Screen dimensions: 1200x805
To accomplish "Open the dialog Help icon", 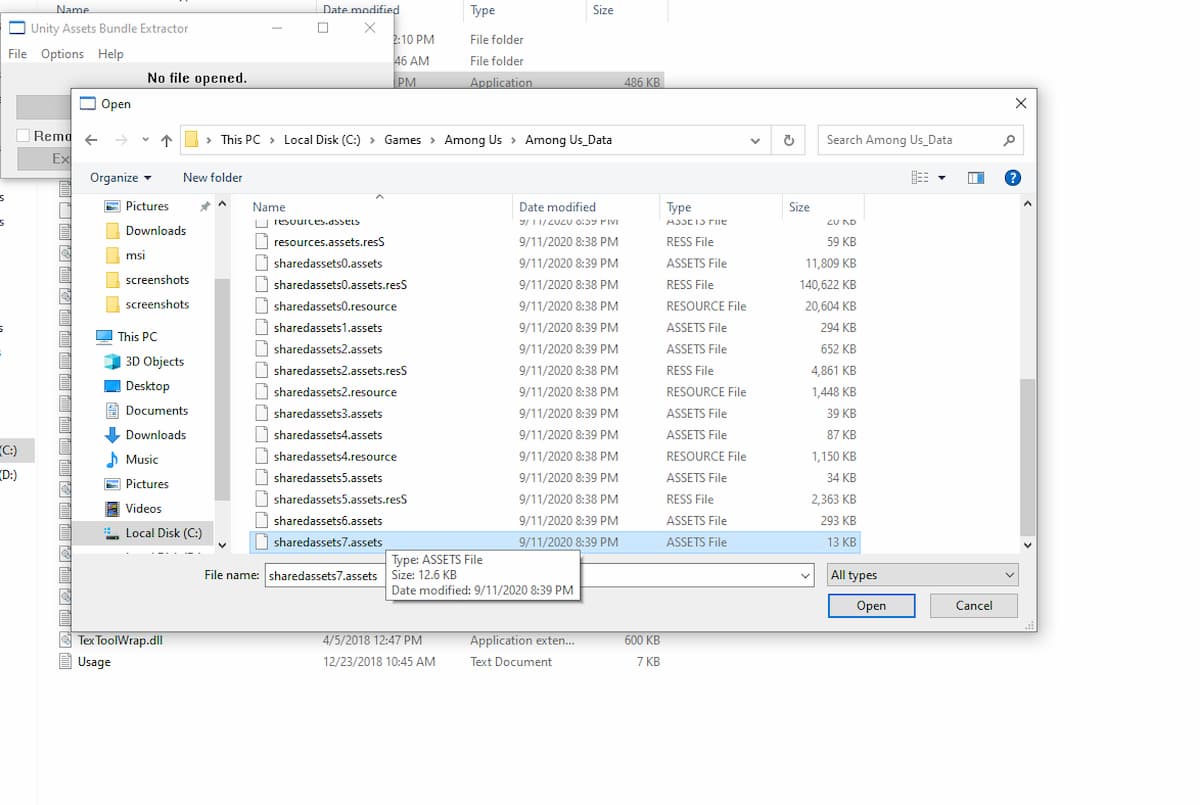I will pyautogui.click(x=1012, y=178).
